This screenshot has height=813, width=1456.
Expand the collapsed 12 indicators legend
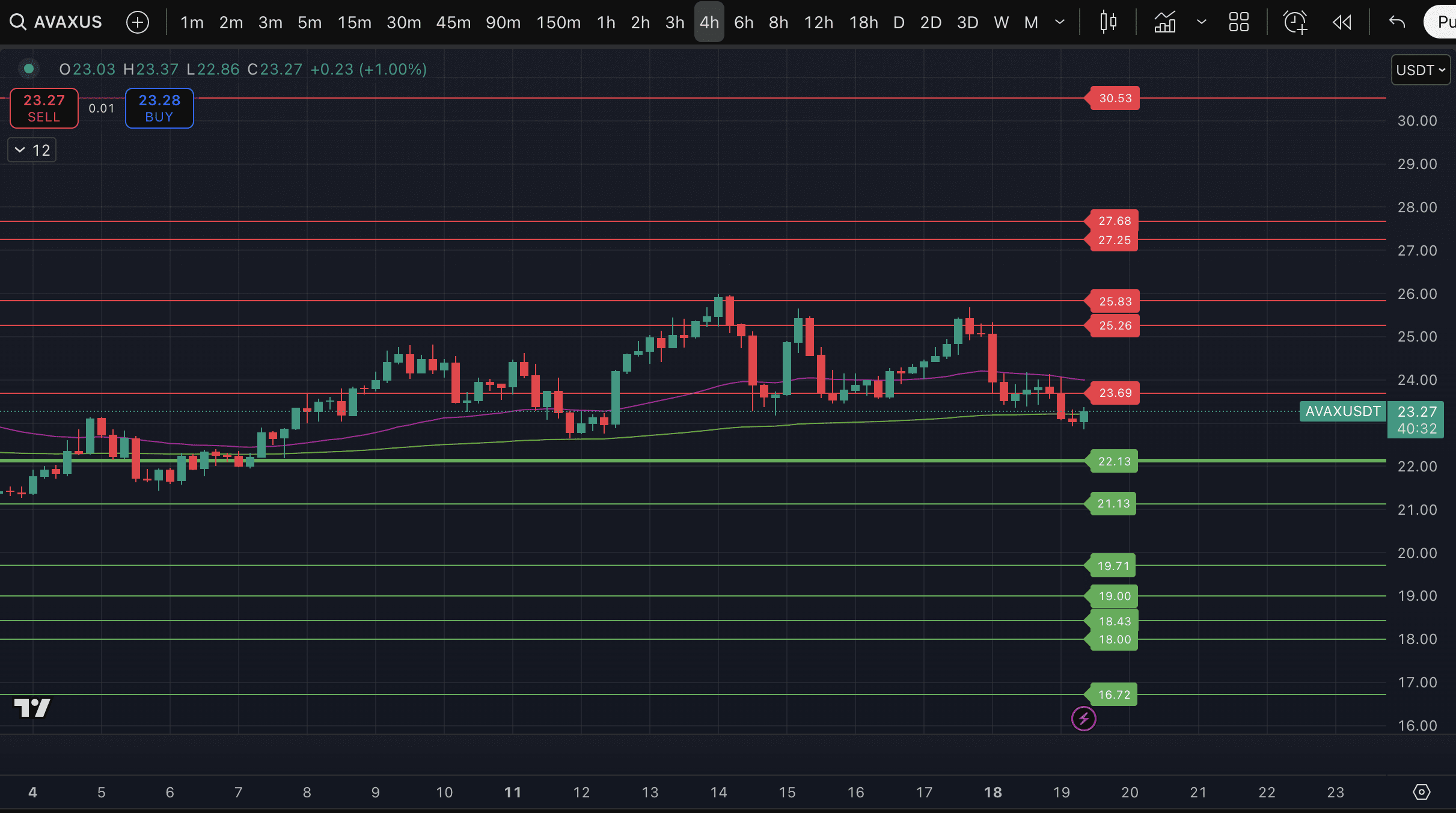[x=32, y=150]
